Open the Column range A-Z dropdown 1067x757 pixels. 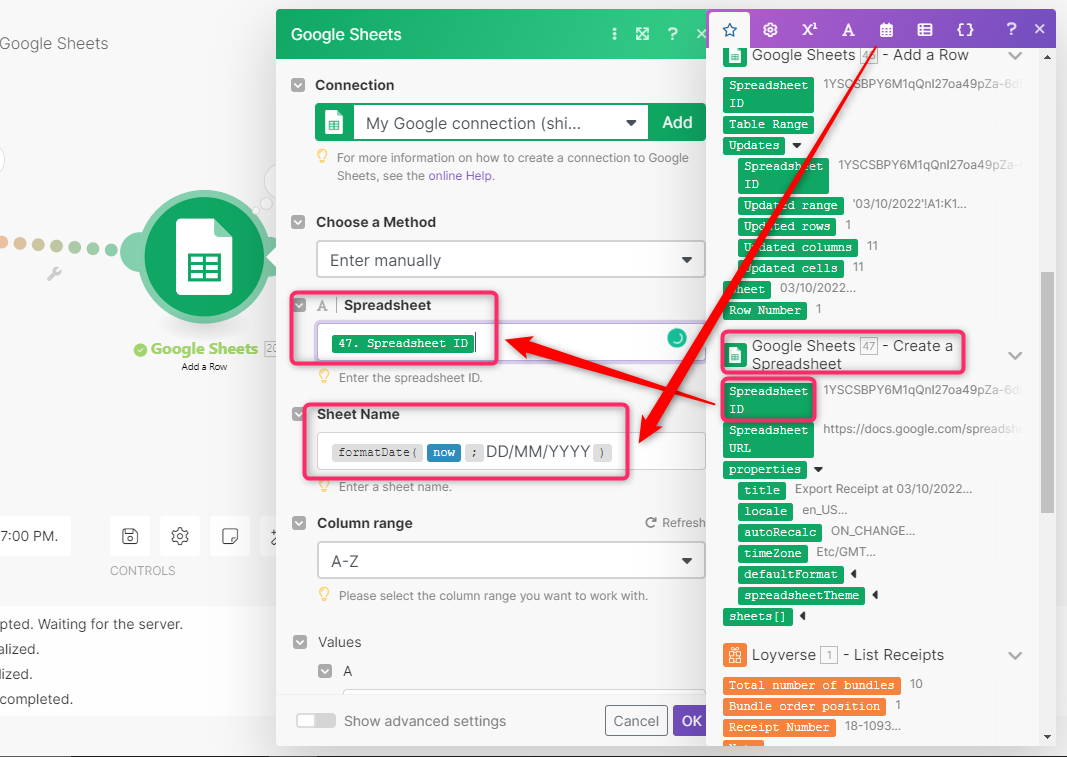click(510, 560)
